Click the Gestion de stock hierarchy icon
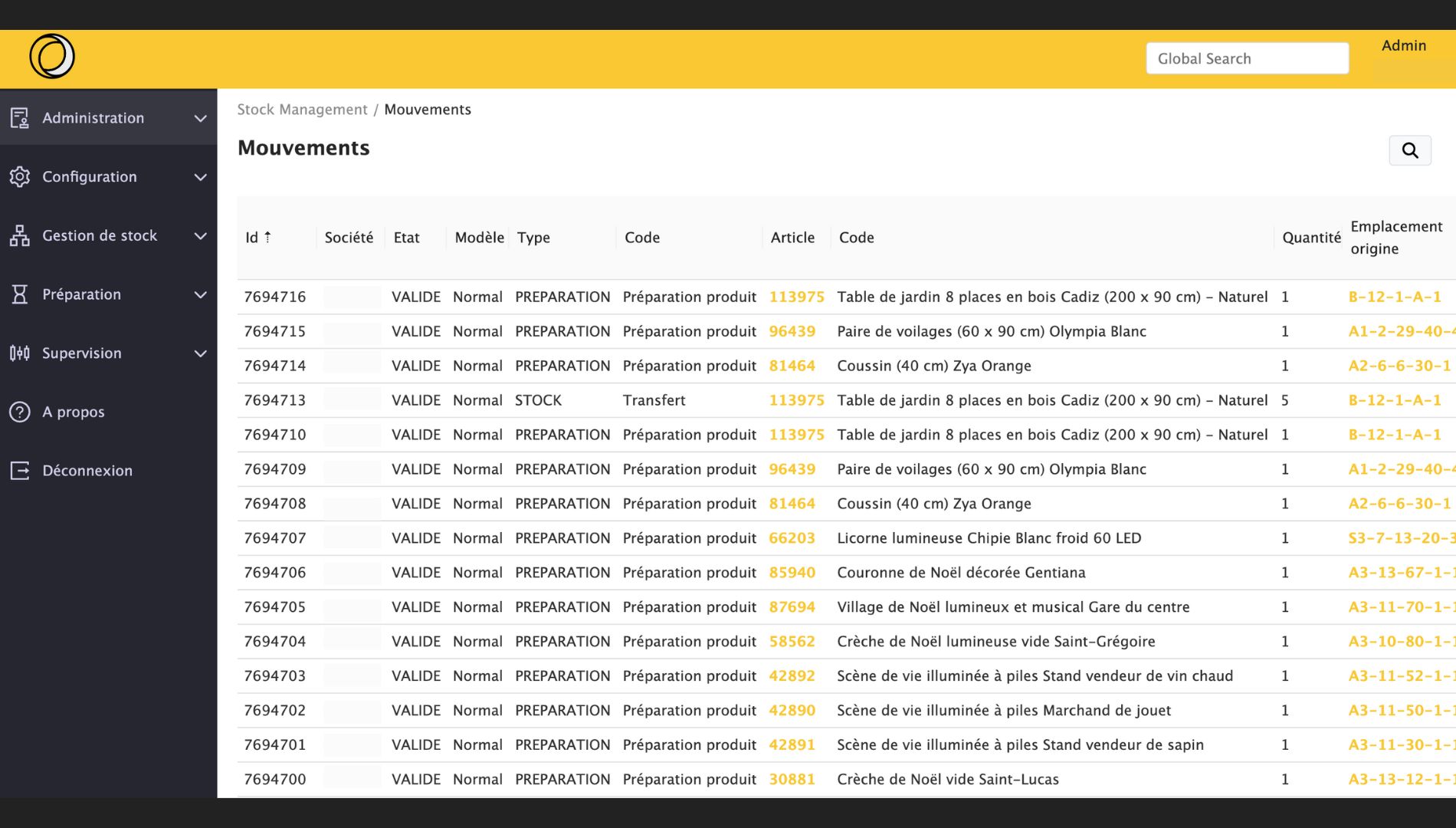This screenshot has height=828, width=1456. pyautogui.click(x=19, y=236)
